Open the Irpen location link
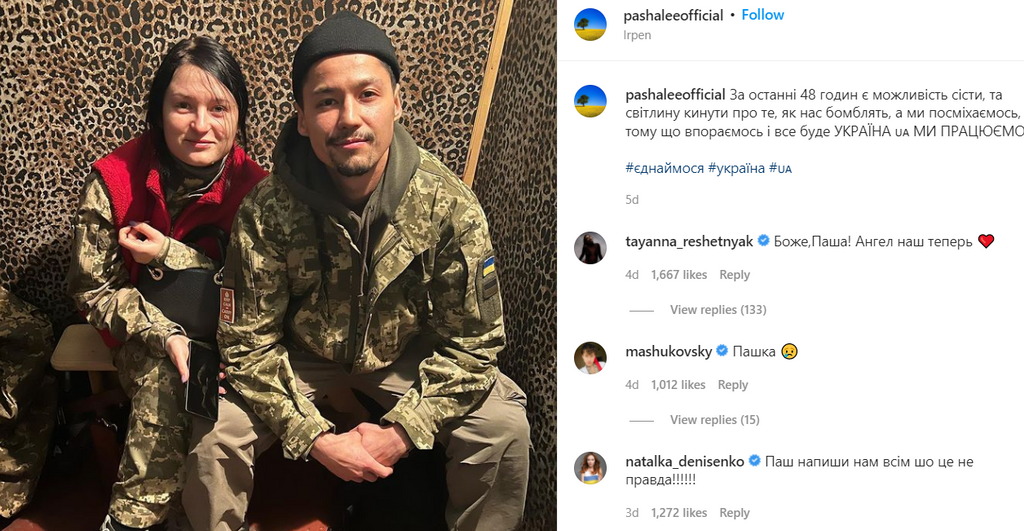This screenshot has height=531, width=1024. 637,35
